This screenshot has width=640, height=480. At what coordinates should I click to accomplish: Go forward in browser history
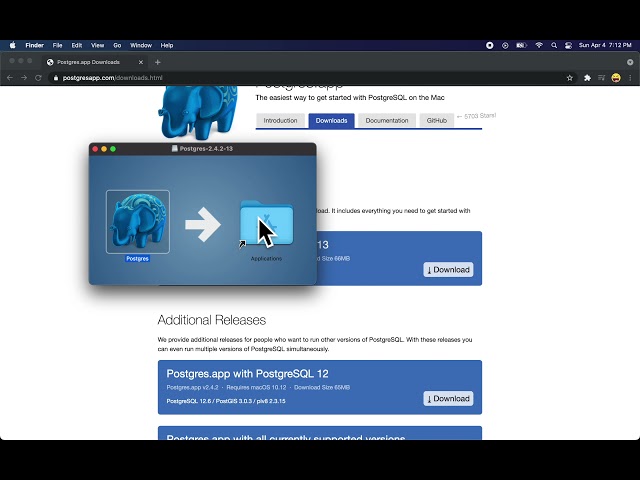(24, 78)
